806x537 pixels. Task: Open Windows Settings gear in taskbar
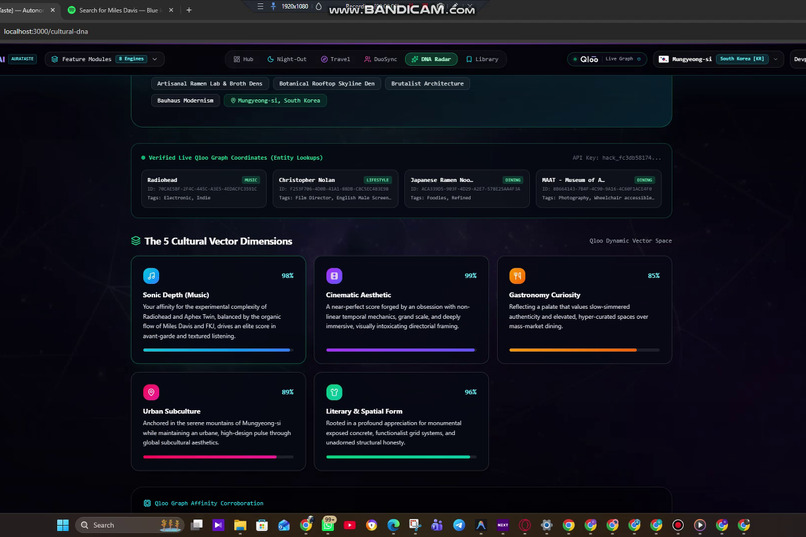click(546, 525)
